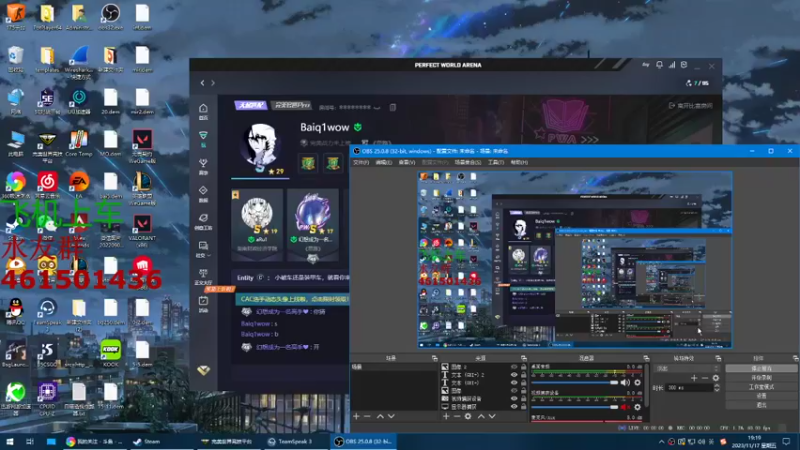Go back with Arena left arrow
Screen dimensions: 800x450
pyautogui.click(x=203, y=83)
